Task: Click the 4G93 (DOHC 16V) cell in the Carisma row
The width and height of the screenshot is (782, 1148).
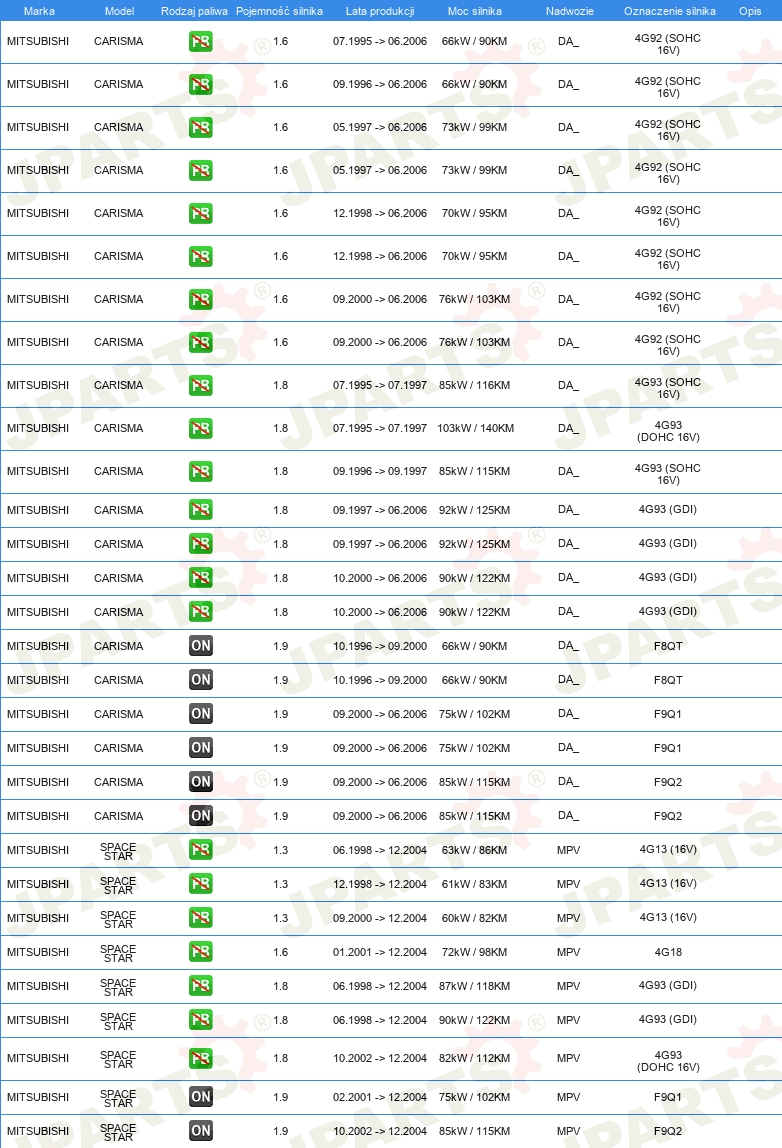Action: 668,431
